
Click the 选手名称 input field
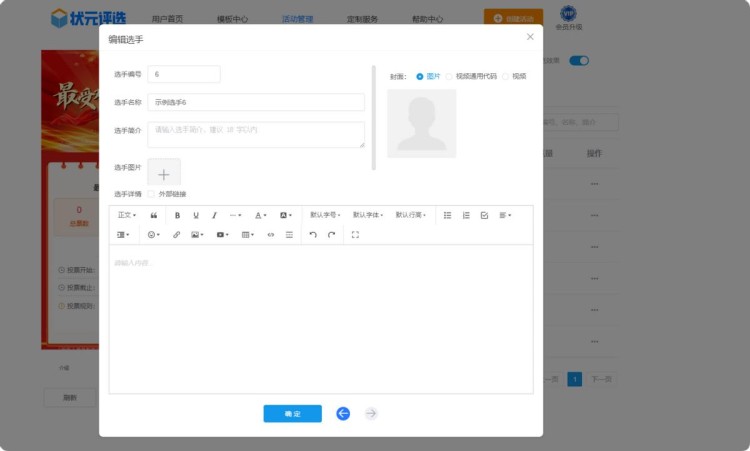pos(255,102)
